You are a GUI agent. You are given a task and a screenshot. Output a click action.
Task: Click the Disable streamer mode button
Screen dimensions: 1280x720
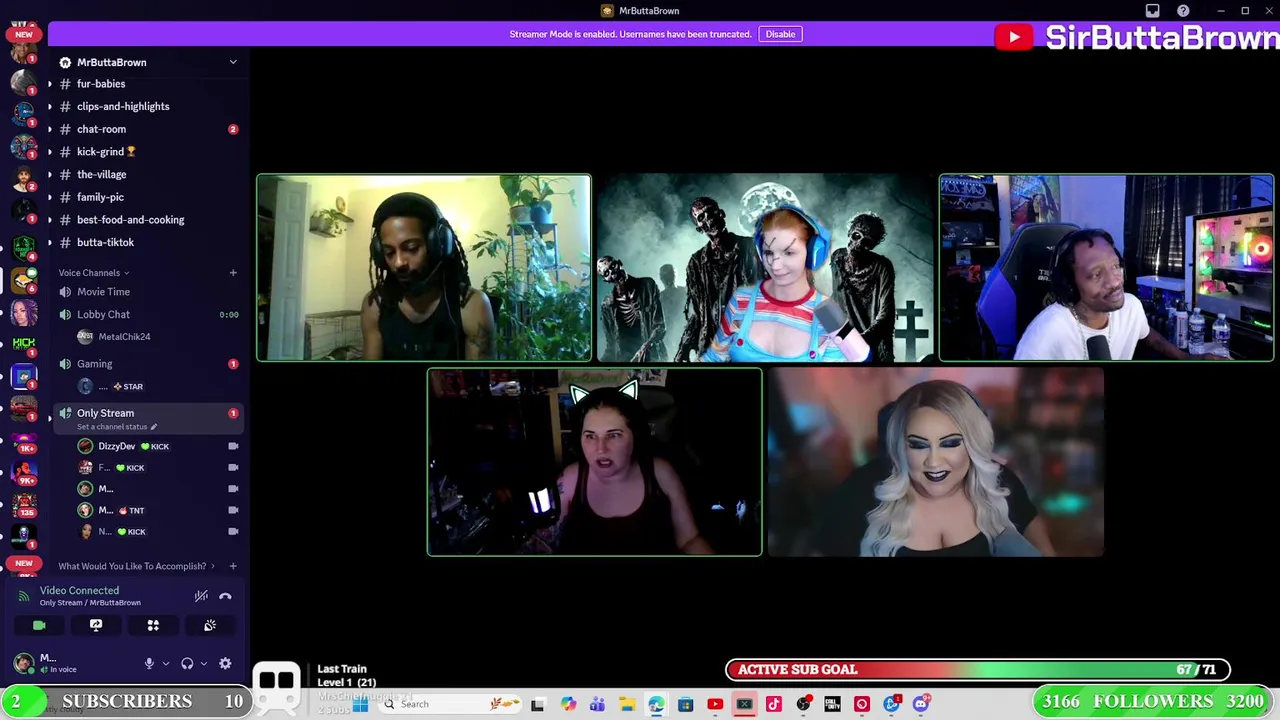(x=780, y=34)
